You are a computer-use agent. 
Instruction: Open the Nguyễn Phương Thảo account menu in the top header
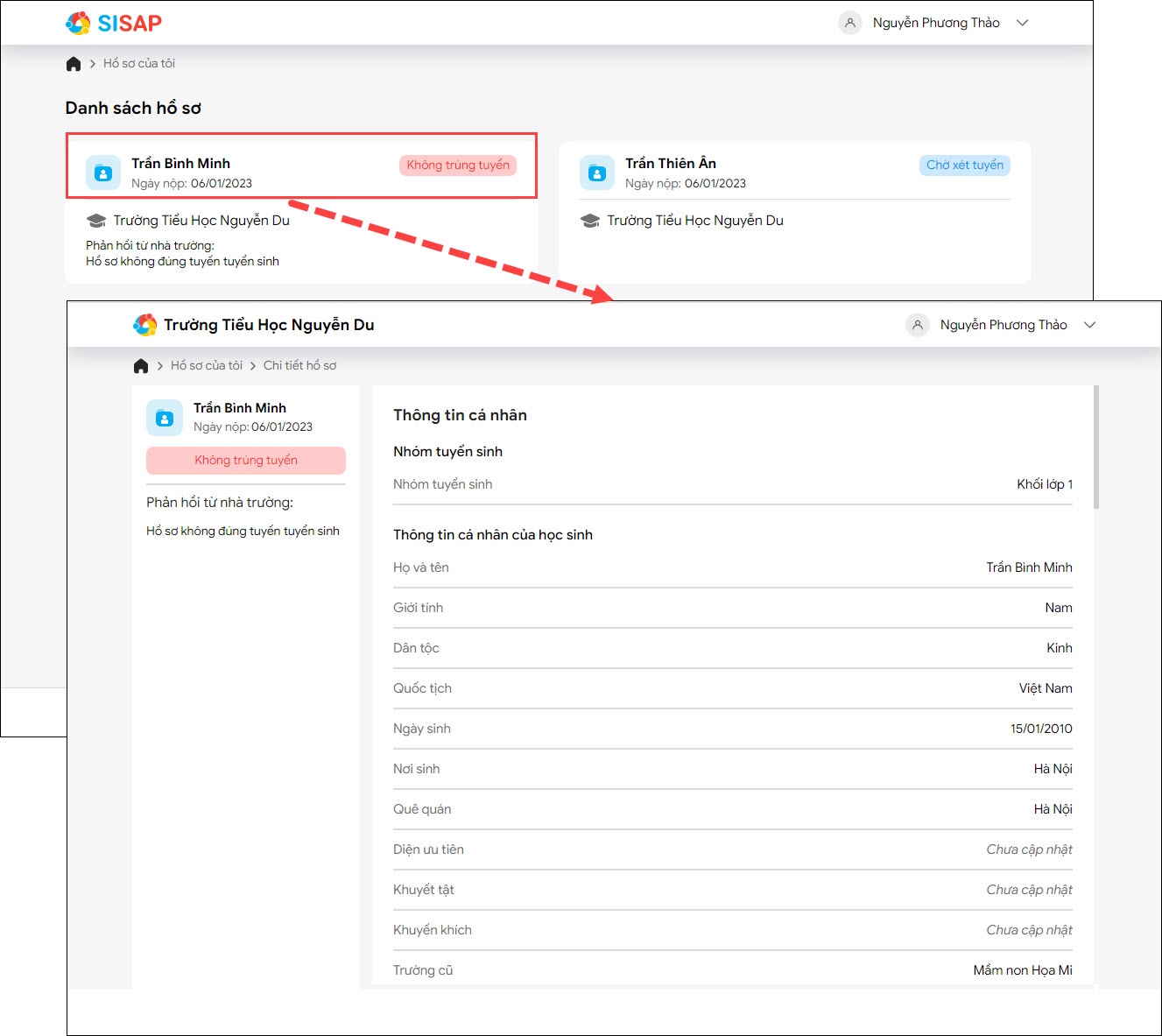click(936, 23)
